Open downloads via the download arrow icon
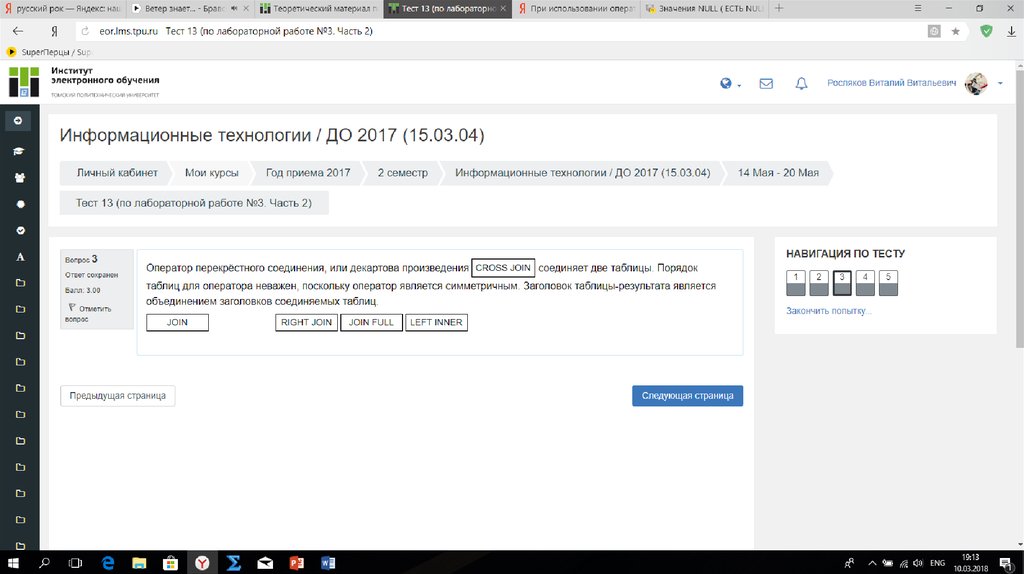 point(1012,31)
